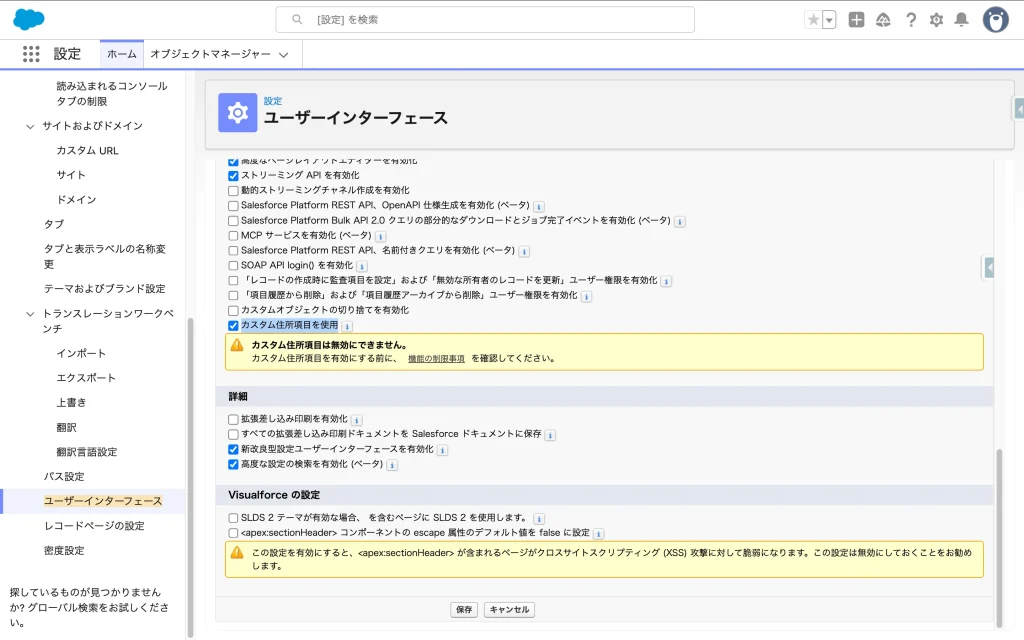Open the global create plus icon
Image resolution: width=1024 pixels, height=640 pixels.
tap(856, 20)
